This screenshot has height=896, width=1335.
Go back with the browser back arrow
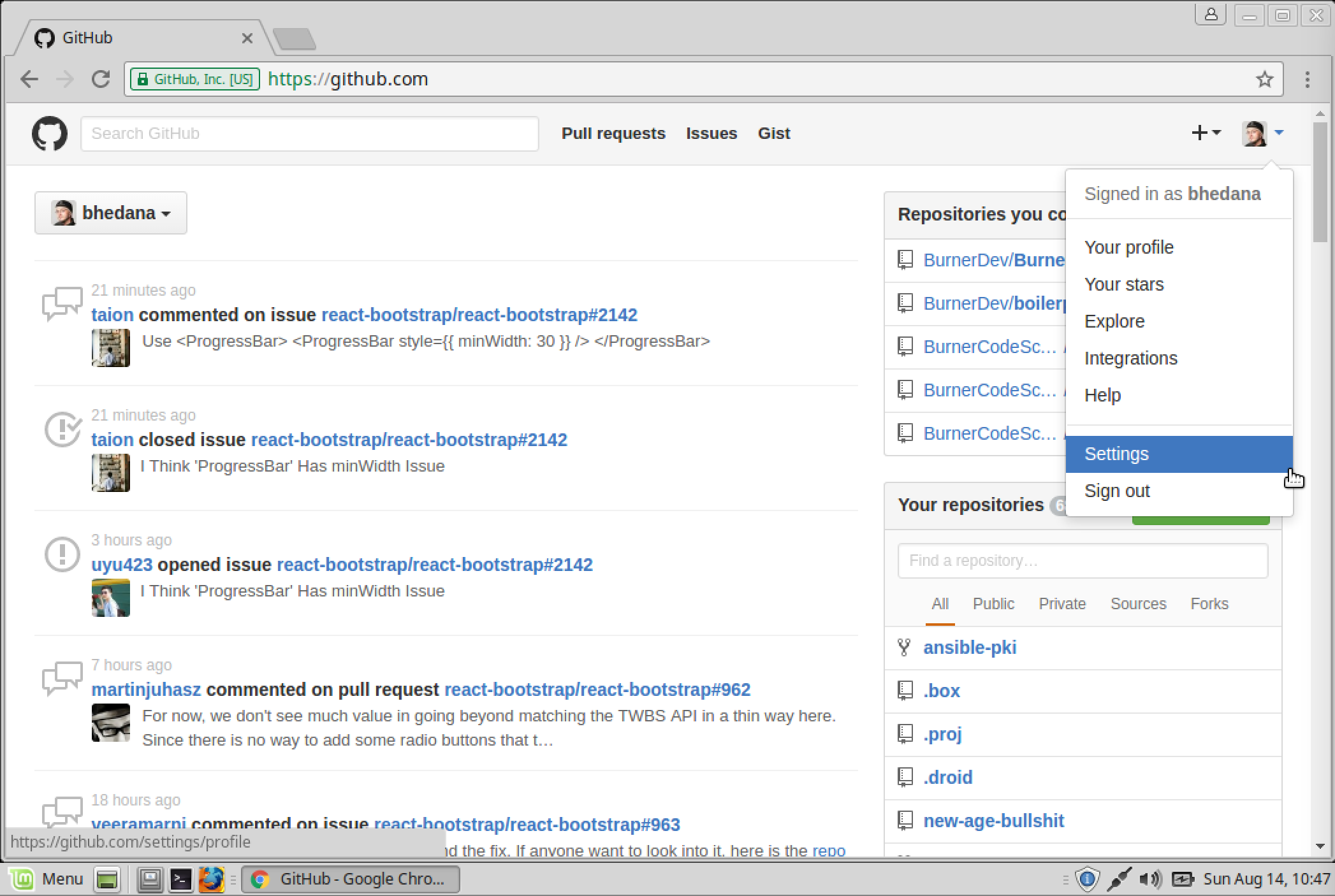coord(29,79)
